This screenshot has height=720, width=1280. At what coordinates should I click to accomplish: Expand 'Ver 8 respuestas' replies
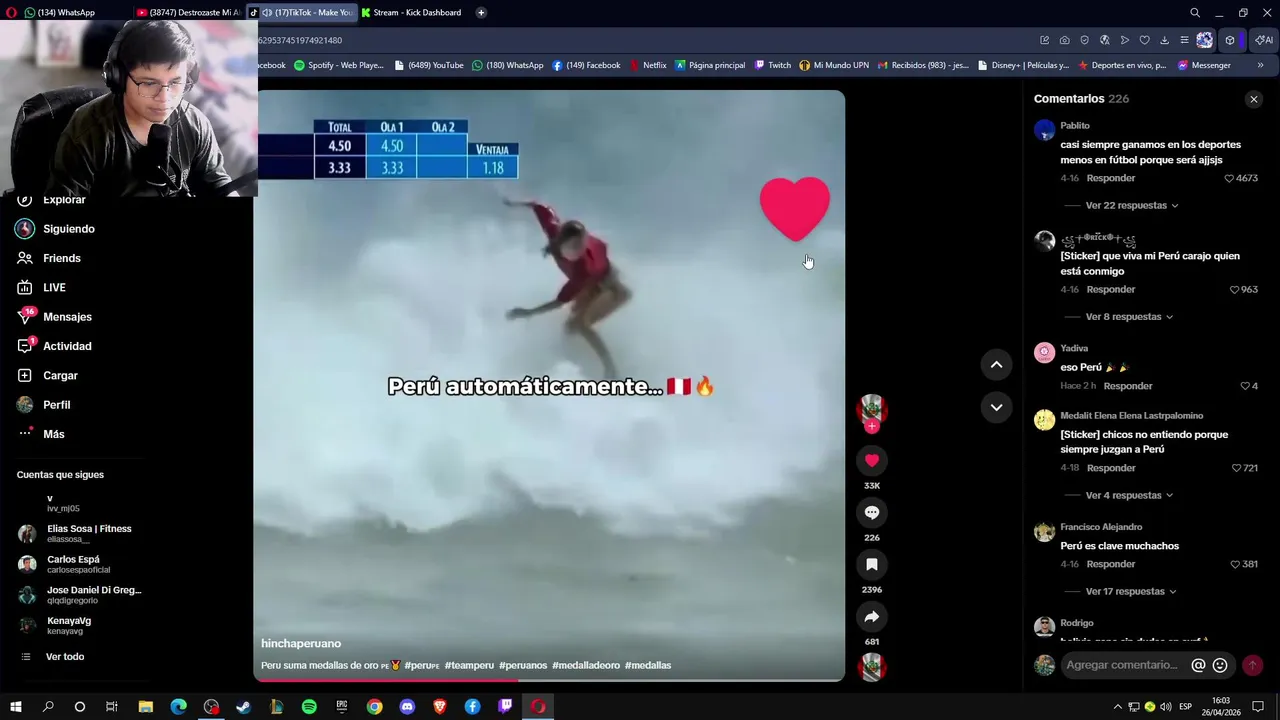click(1129, 316)
